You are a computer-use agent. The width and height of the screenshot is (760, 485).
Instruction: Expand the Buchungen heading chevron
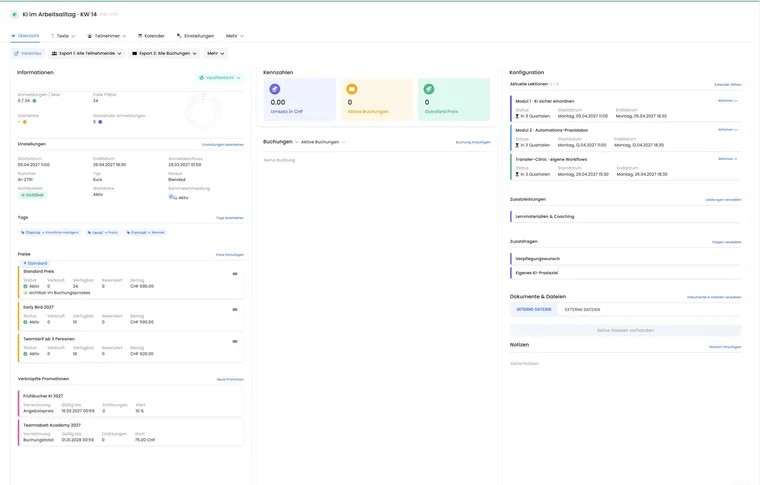[297, 142]
